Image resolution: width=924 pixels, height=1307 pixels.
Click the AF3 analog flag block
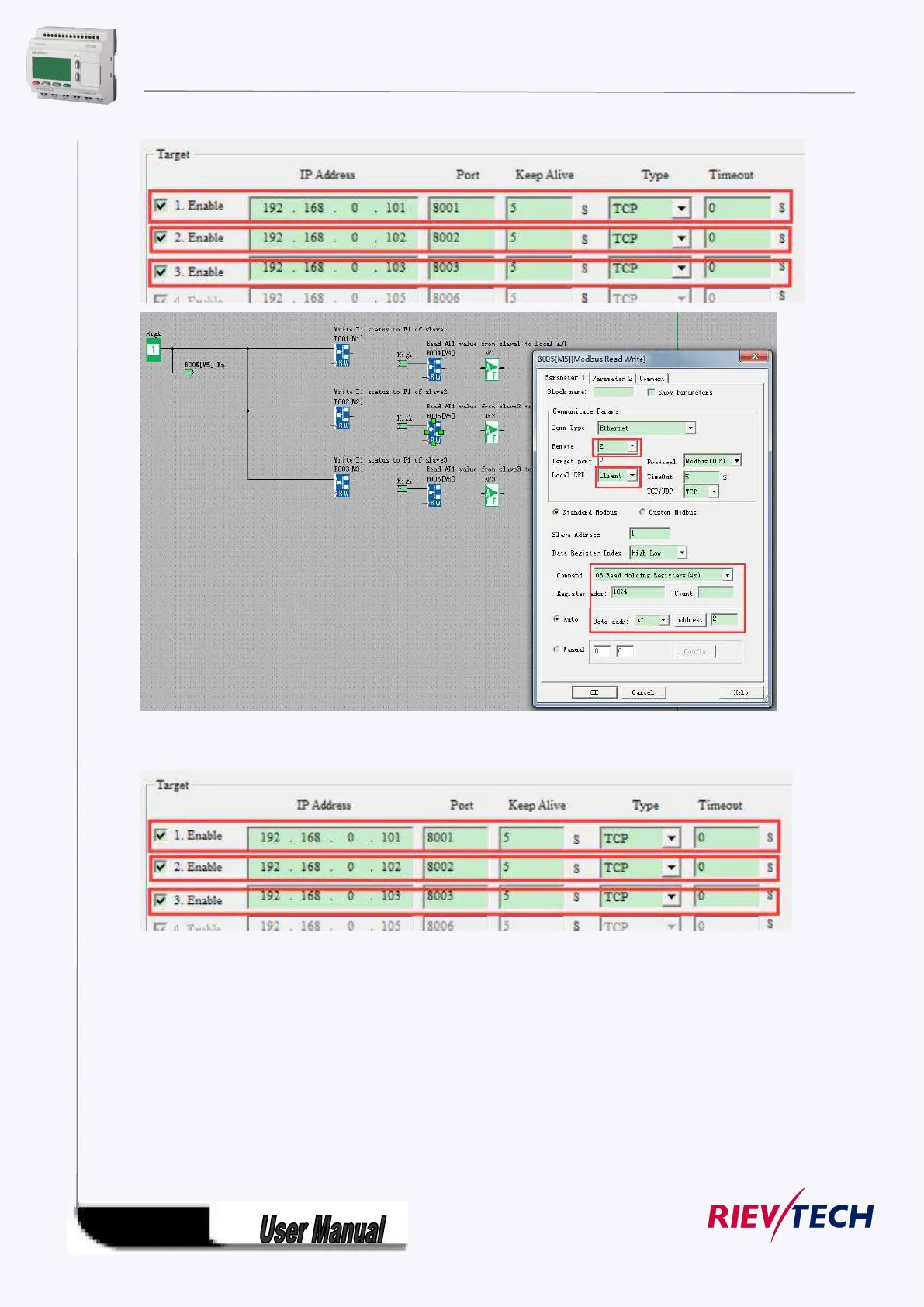coord(492,495)
